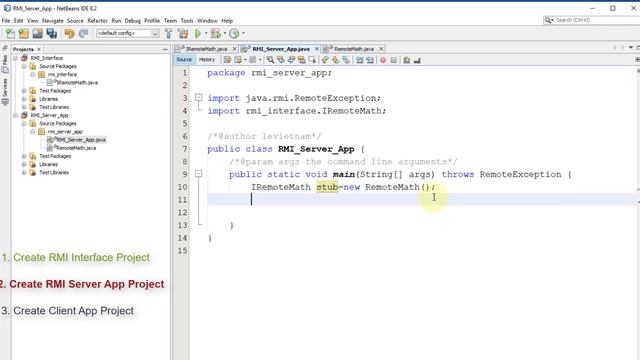The image size is (640, 360).
Task: Click the Profile Project icon
Action: [234, 33]
